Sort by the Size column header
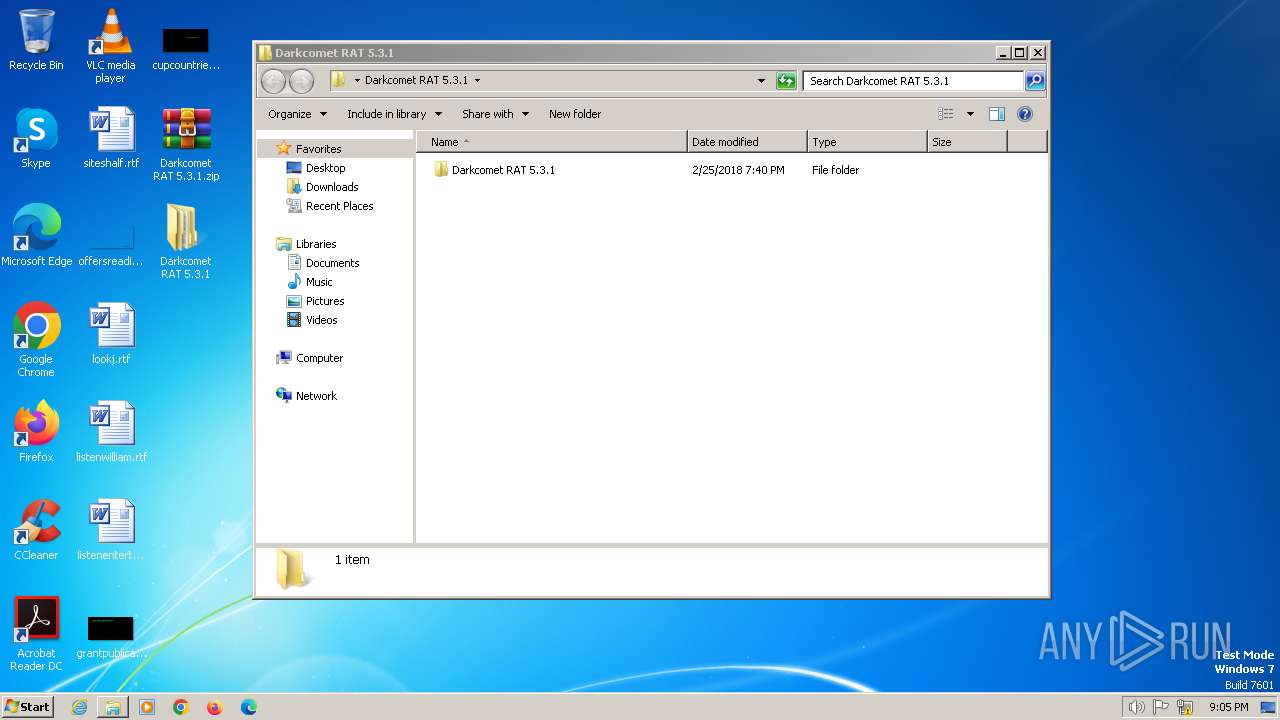 point(967,142)
